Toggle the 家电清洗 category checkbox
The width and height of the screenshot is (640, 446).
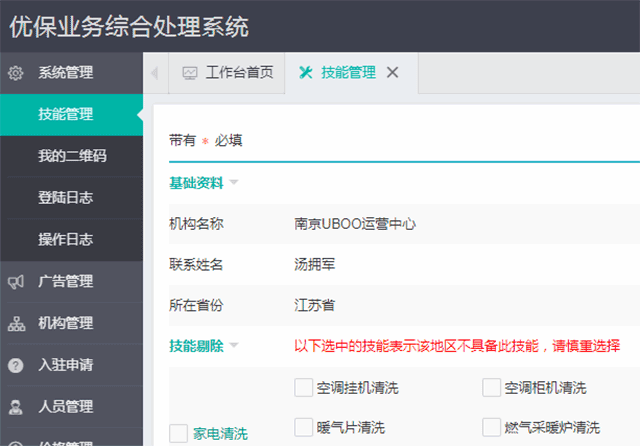pos(179,433)
